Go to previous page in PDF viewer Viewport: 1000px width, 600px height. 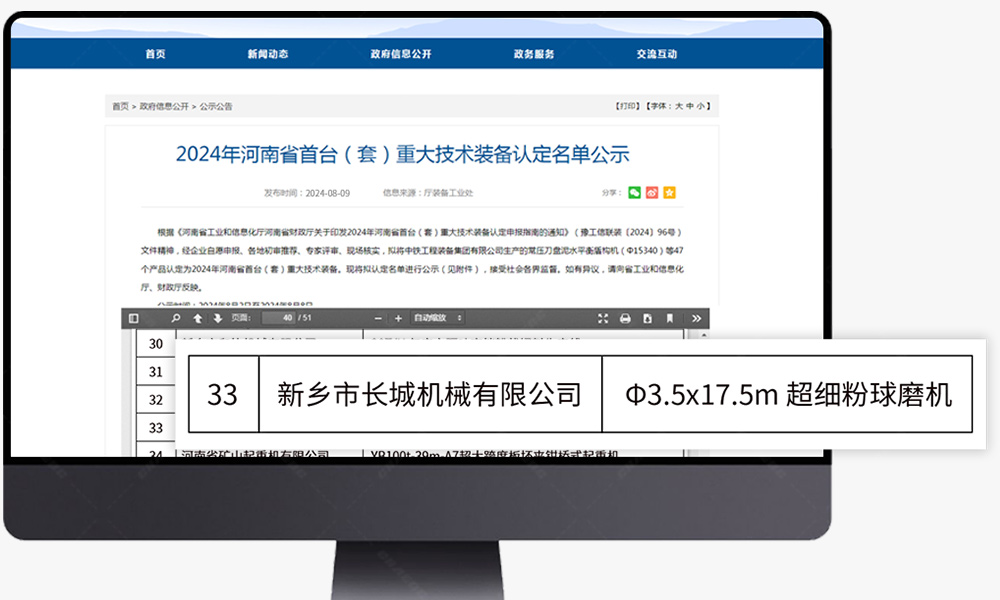(198, 318)
